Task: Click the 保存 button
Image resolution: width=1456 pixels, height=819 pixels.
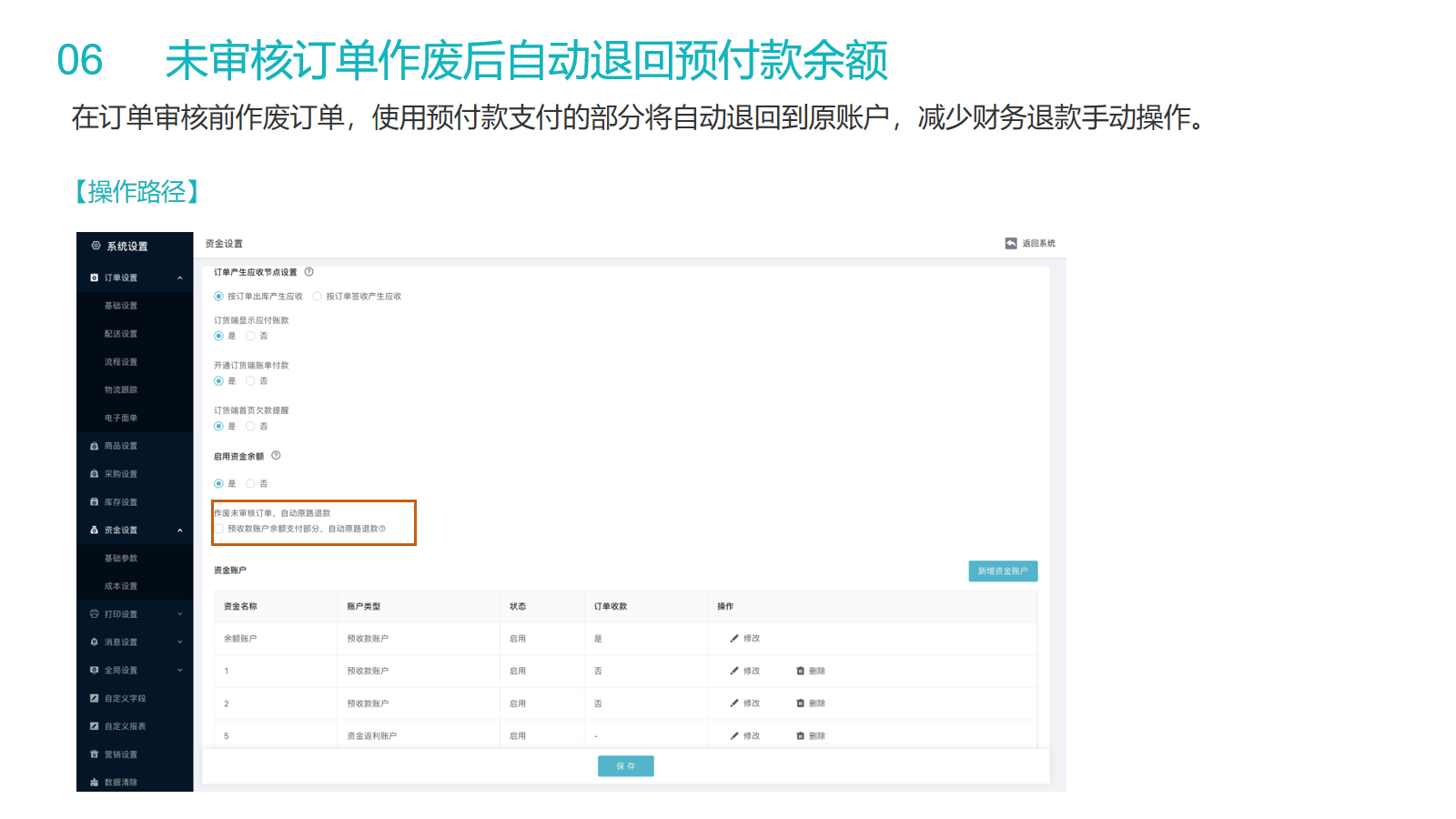Action: click(626, 766)
